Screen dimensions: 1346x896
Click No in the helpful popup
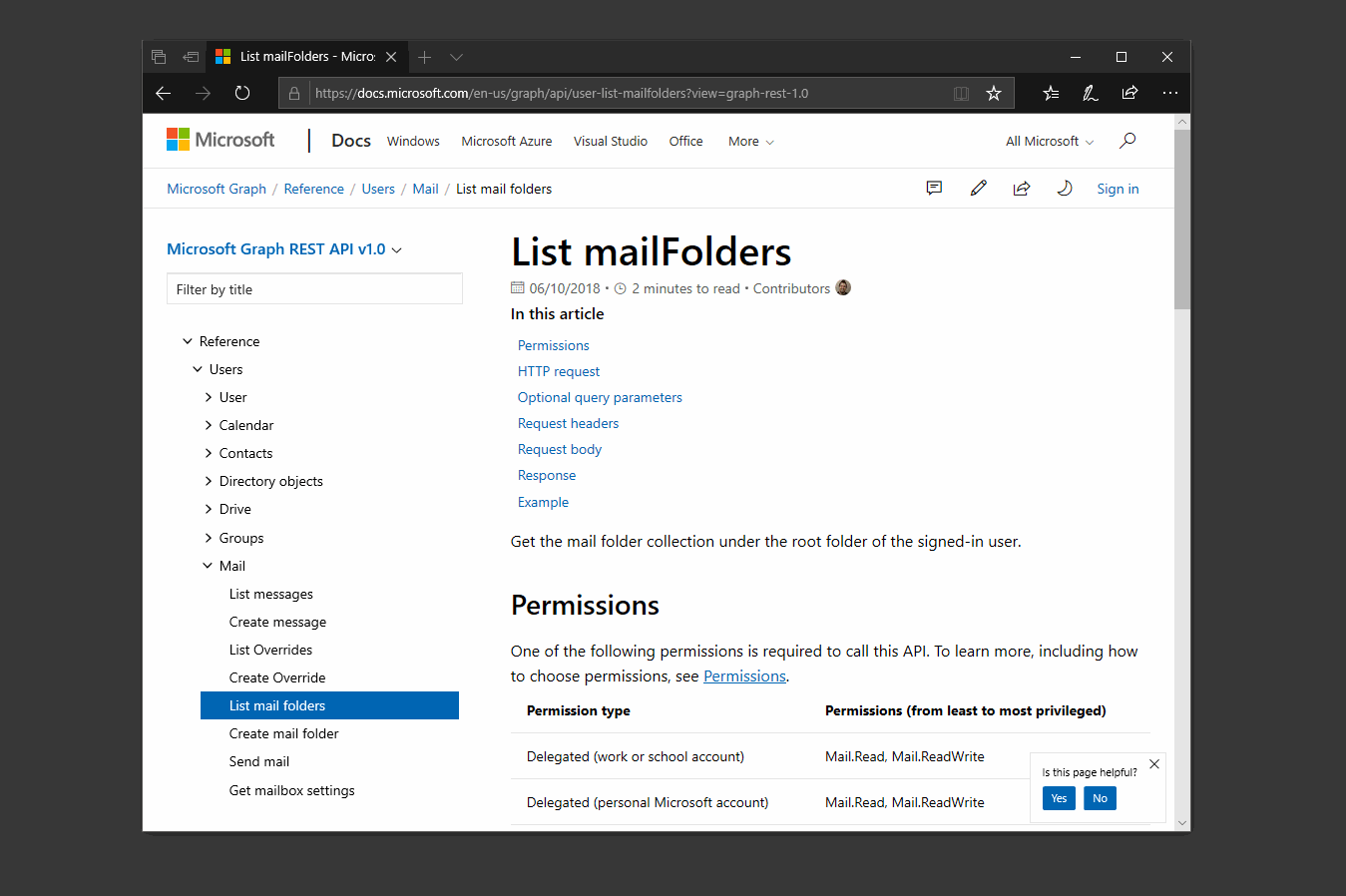(x=1100, y=798)
